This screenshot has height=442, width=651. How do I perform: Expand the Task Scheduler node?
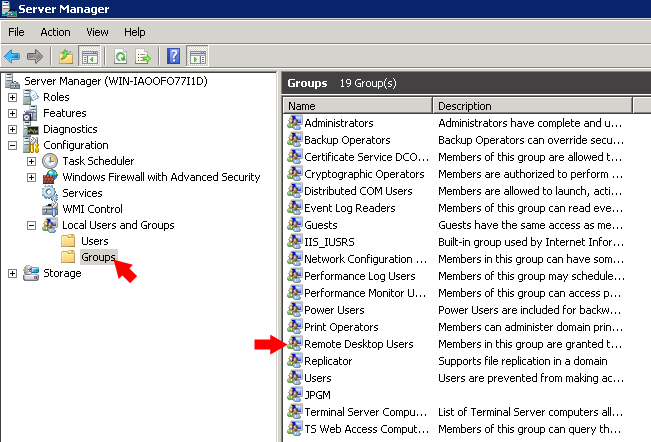click(x=32, y=161)
